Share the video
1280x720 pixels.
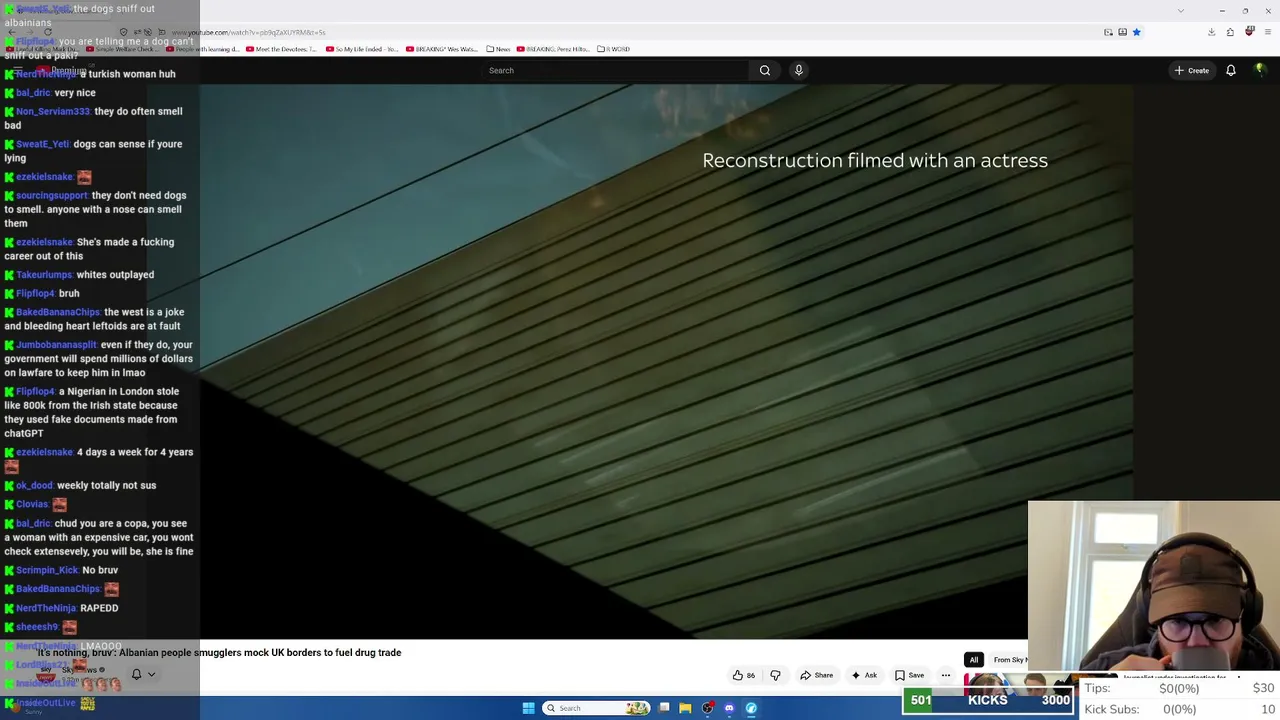[x=817, y=675]
